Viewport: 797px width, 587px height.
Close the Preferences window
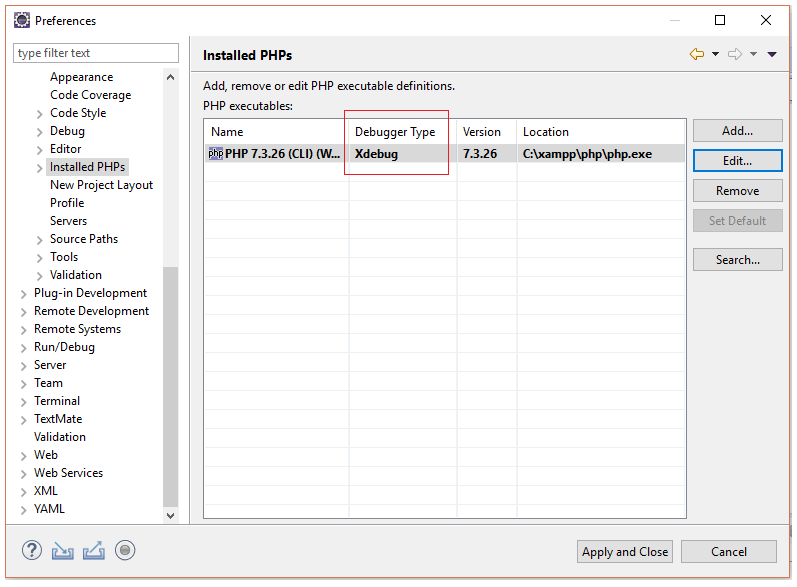tap(765, 20)
